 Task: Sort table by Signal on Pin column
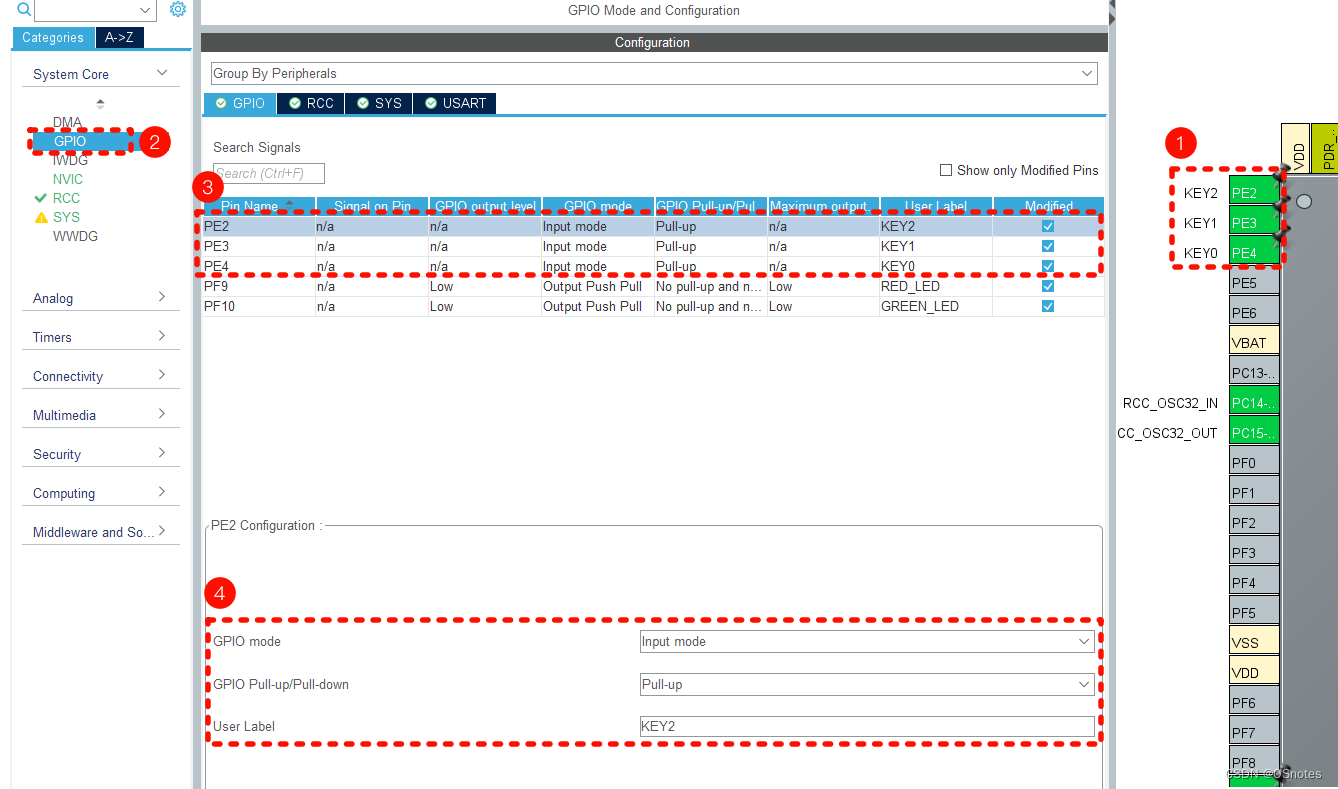click(372, 206)
